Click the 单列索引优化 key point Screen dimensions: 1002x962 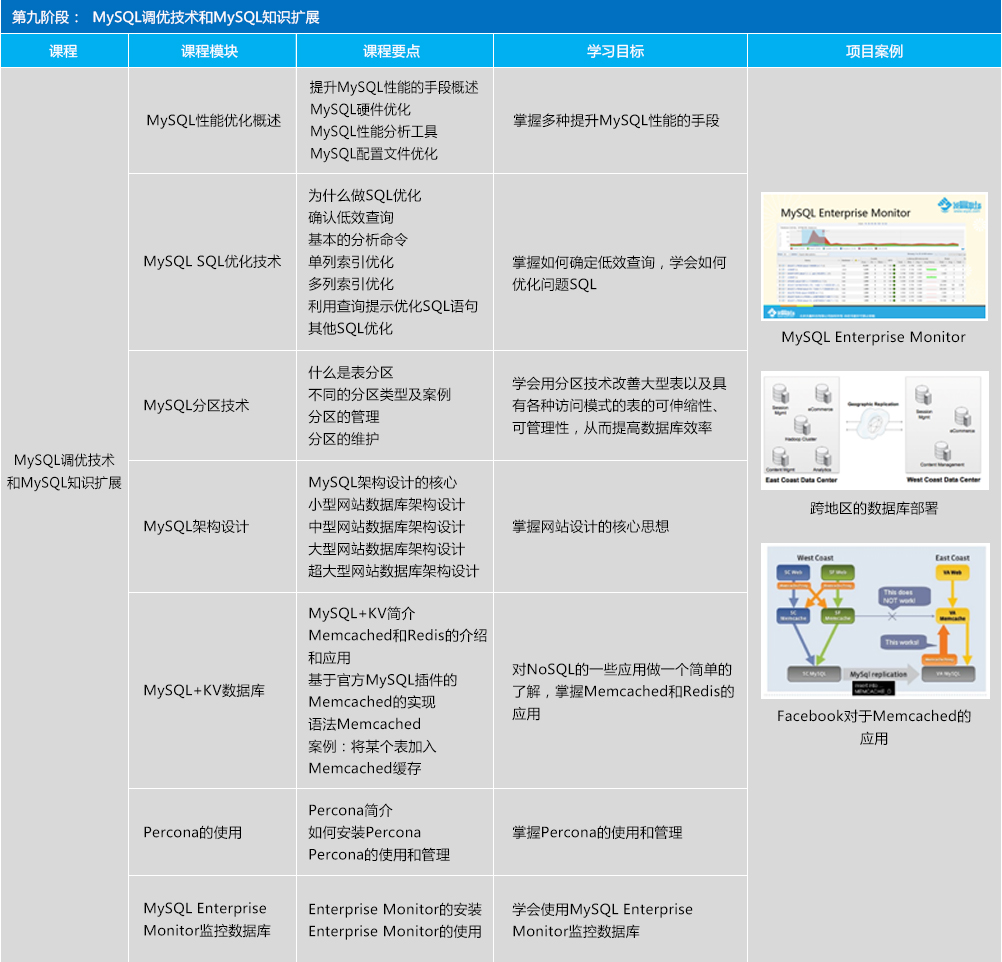point(351,262)
